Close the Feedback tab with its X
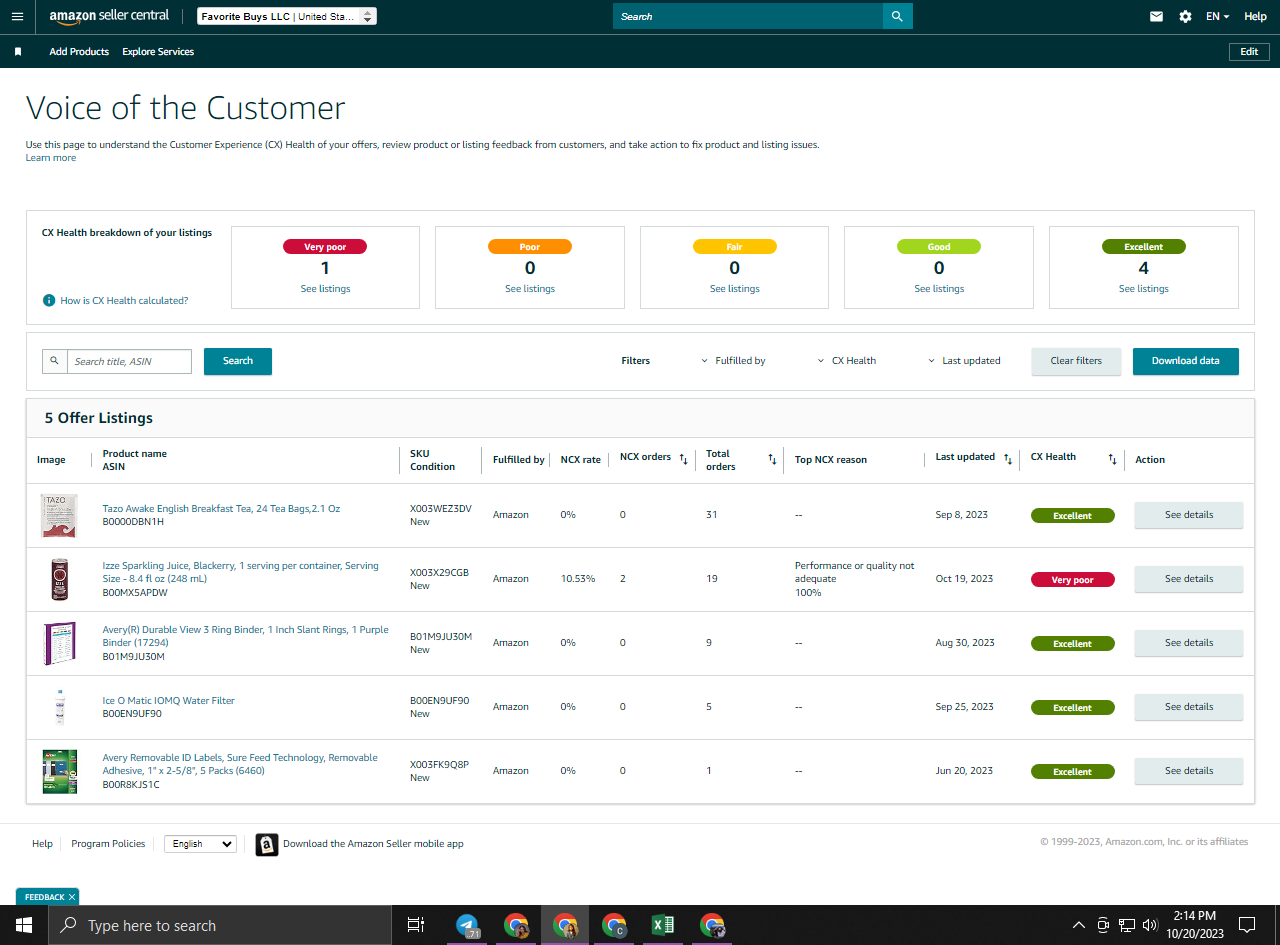1280x945 pixels. [72, 897]
